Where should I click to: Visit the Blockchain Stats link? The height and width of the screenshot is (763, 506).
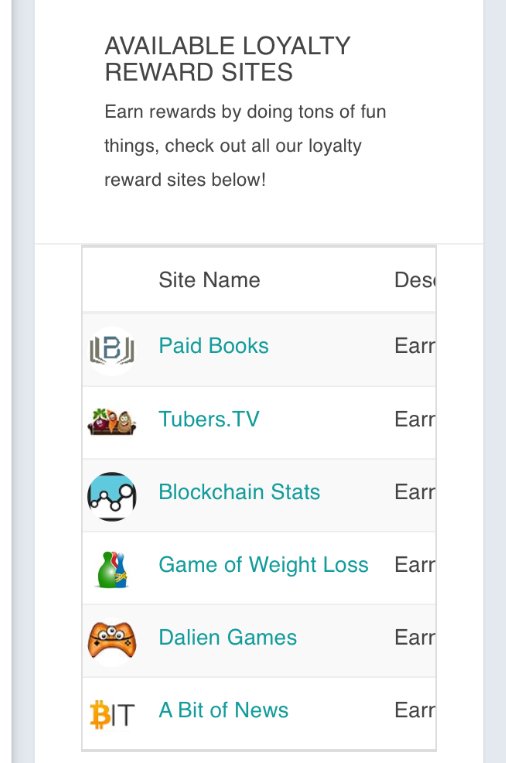pyautogui.click(x=239, y=492)
